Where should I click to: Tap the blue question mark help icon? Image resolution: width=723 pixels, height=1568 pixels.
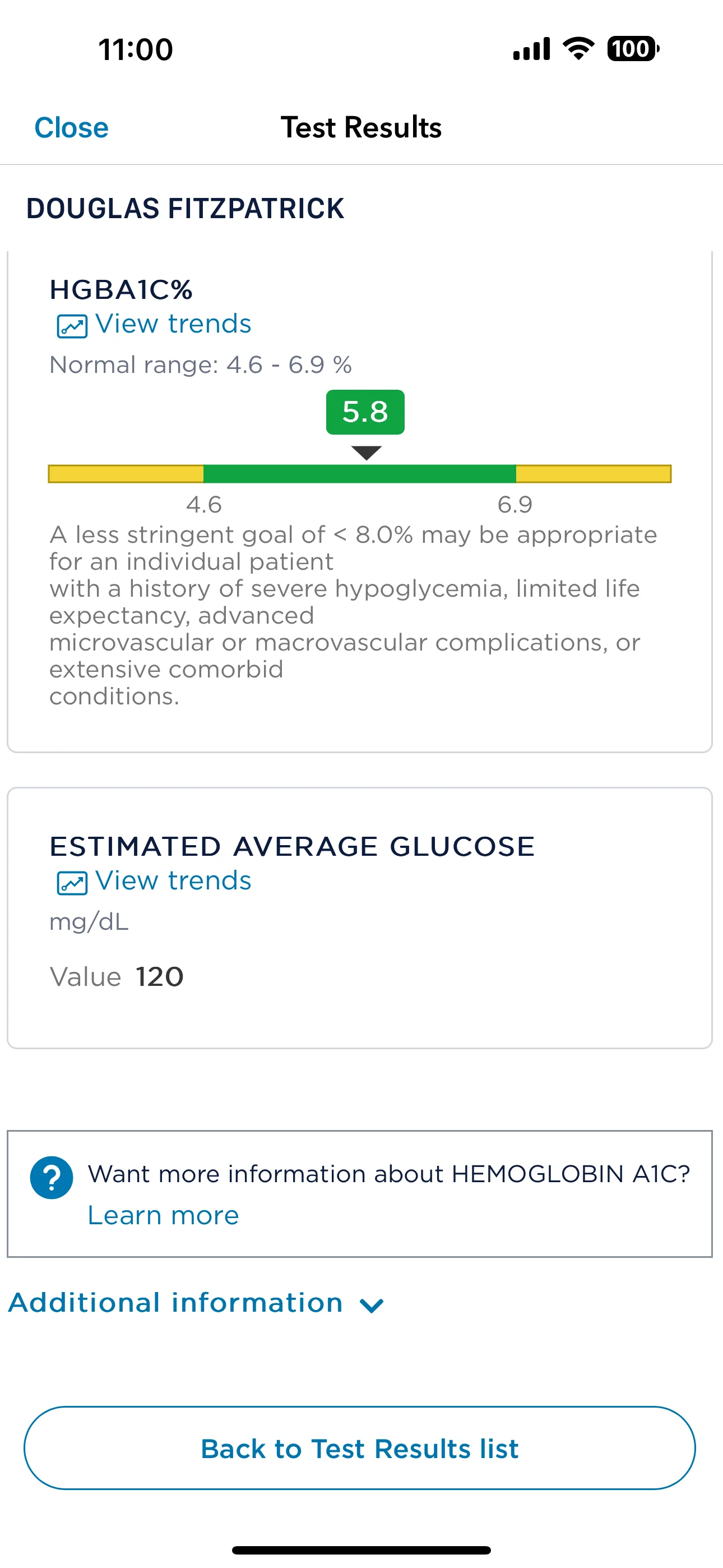point(52,1178)
